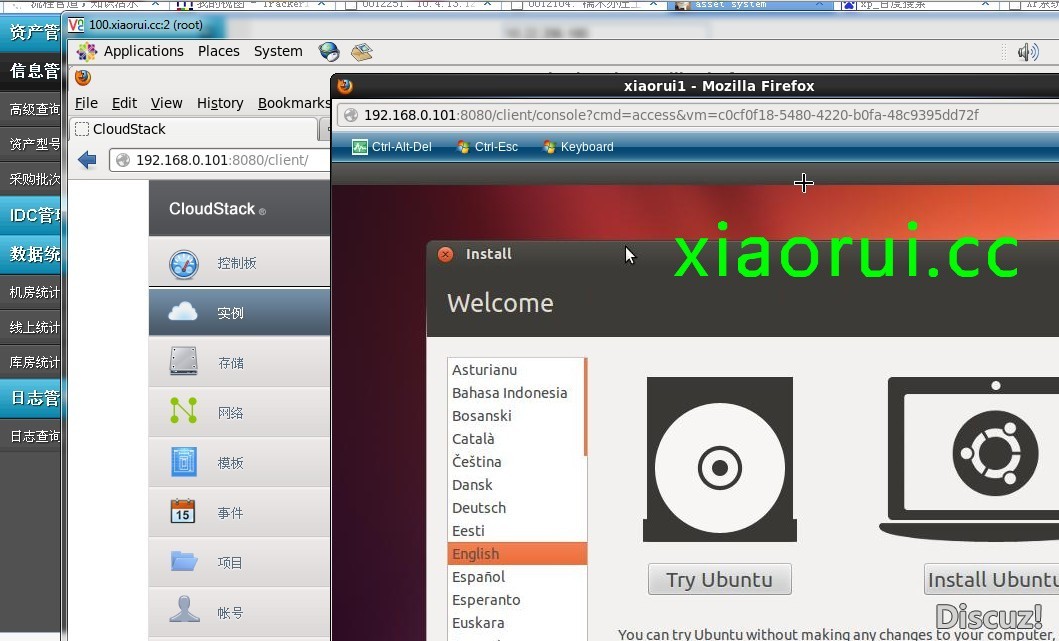Select Esperanto in the language list

click(515, 600)
